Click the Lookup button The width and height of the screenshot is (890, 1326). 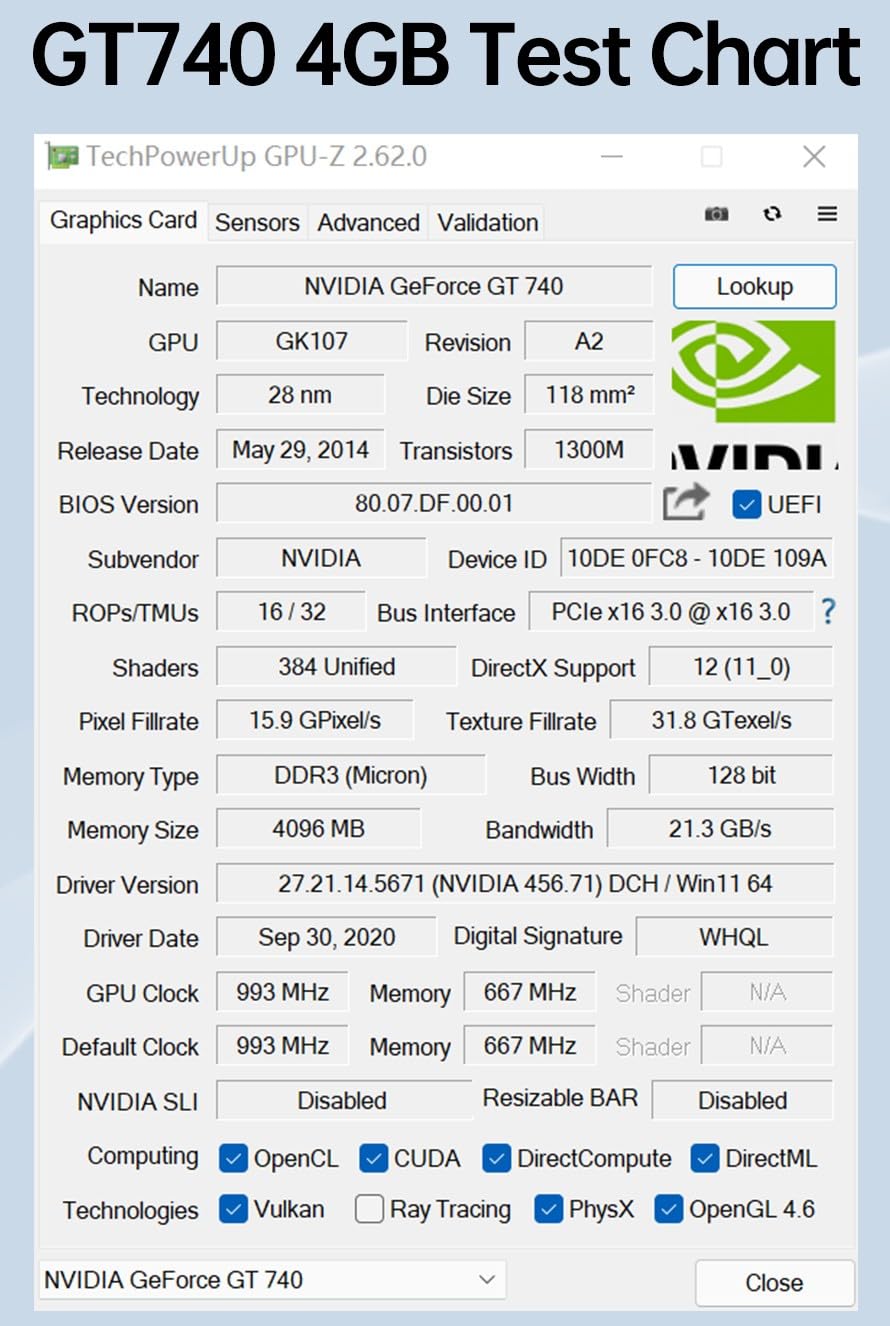[755, 287]
